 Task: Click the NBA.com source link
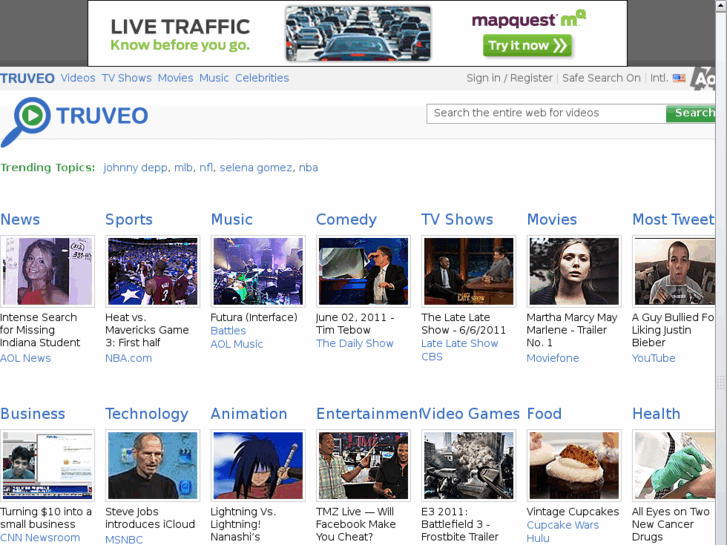coord(128,358)
